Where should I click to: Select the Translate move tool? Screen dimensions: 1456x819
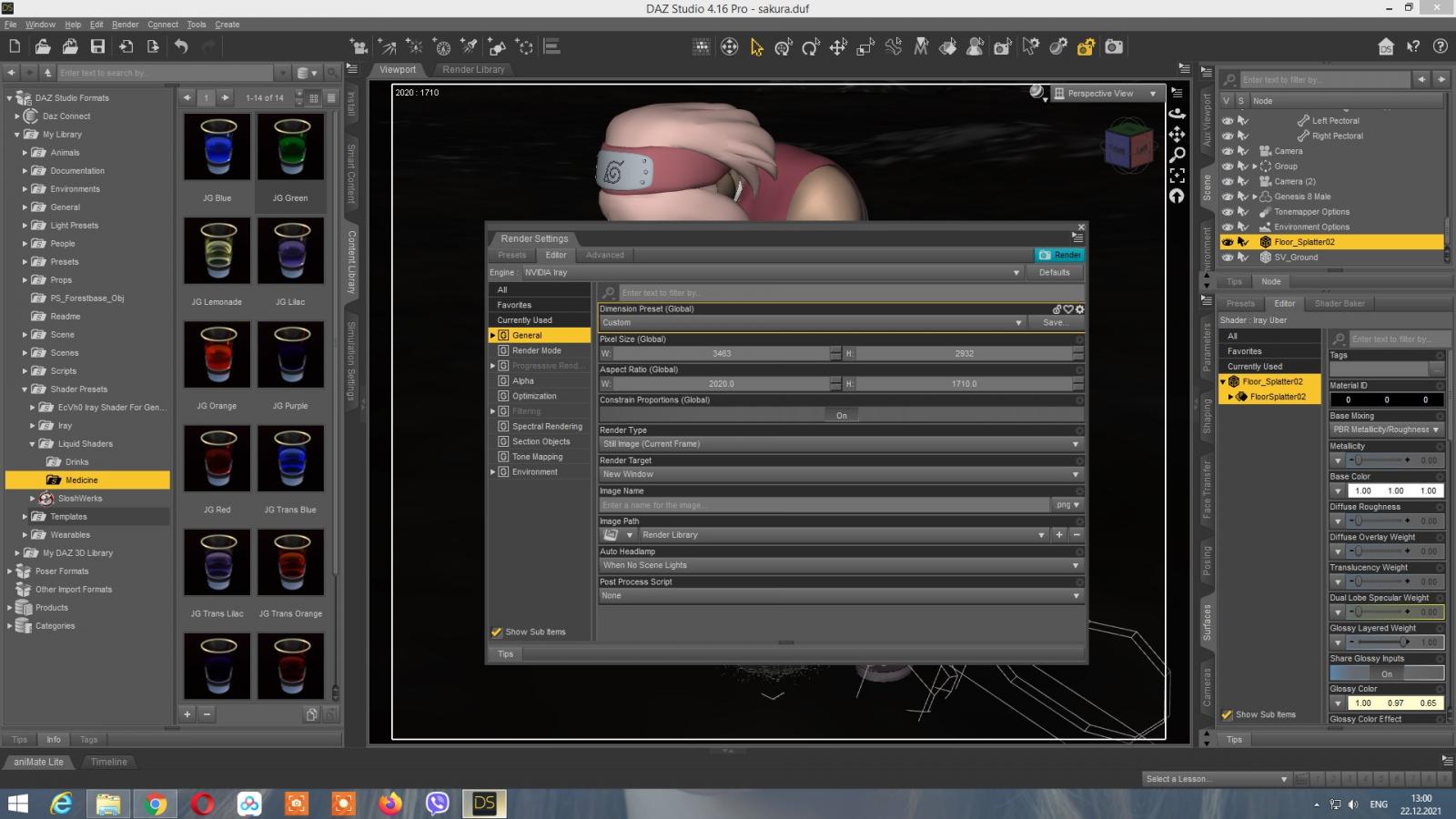838,47
